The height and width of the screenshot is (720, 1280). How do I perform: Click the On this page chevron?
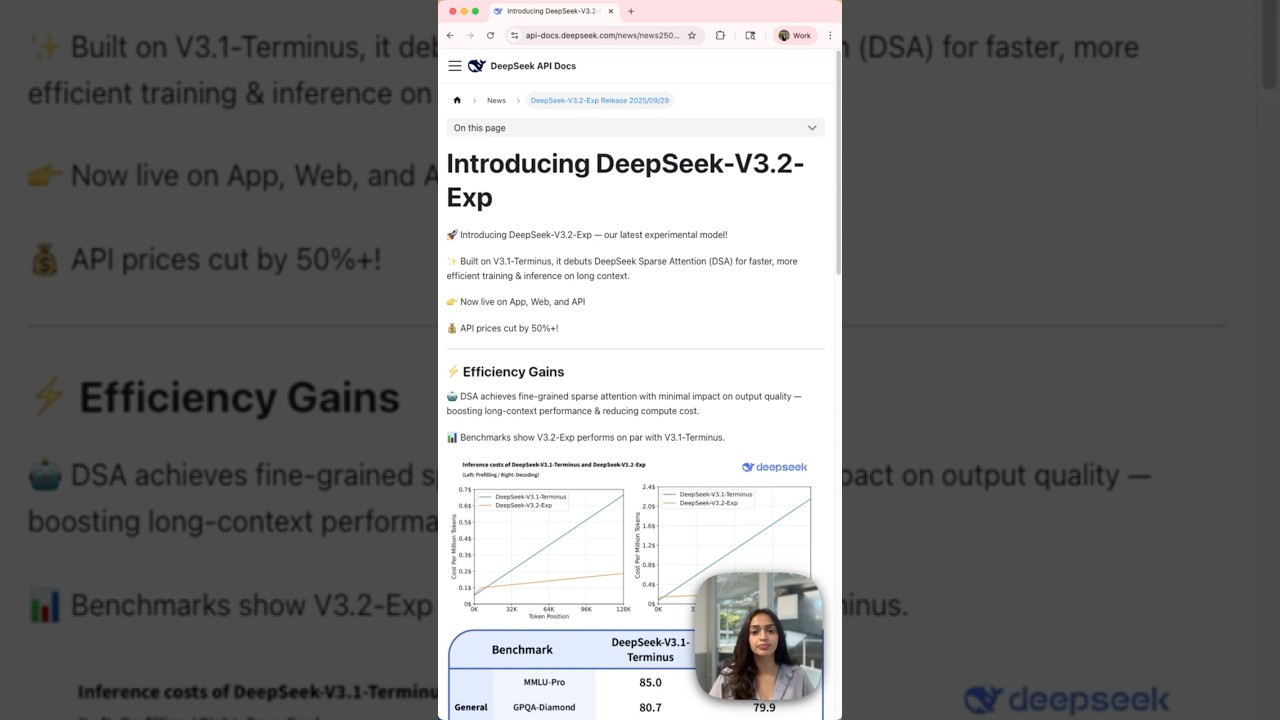pyautogui.click(x=812, y=128)
